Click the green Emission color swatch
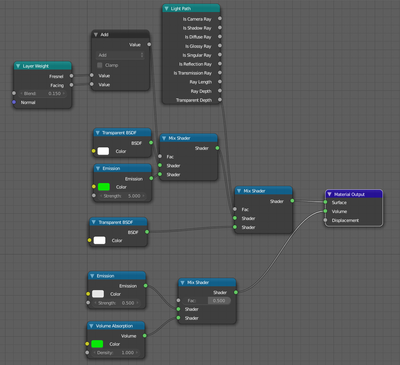The image size is (400, 365). point(104,187)
